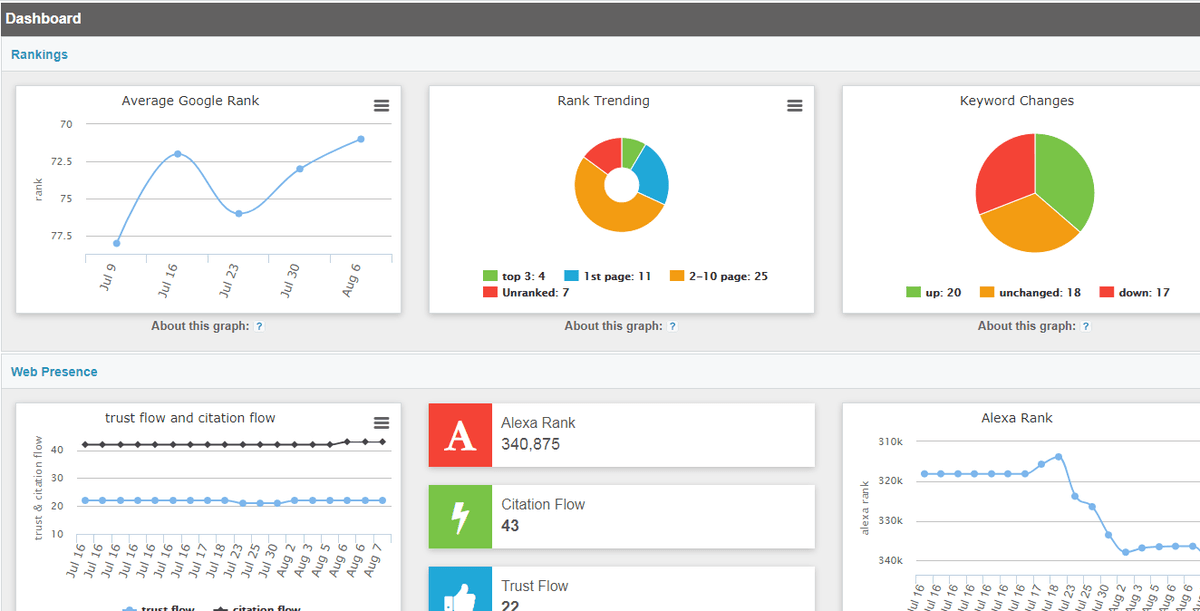
Task: Open the Rank Trending chart hamburger menu
Action: coord(794,106)
